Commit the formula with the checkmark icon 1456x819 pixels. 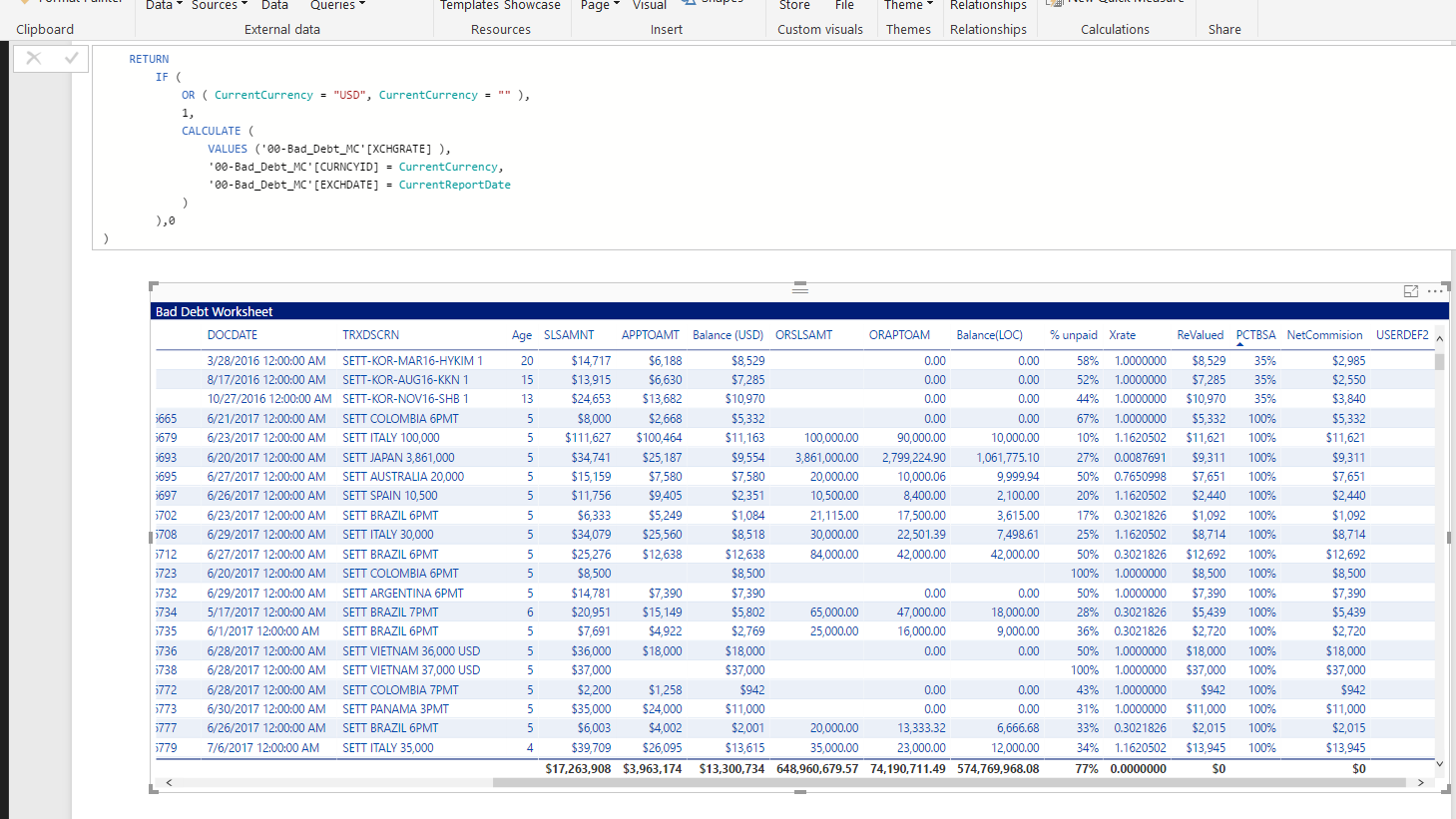pyautogui.click(x=71, y=58)
